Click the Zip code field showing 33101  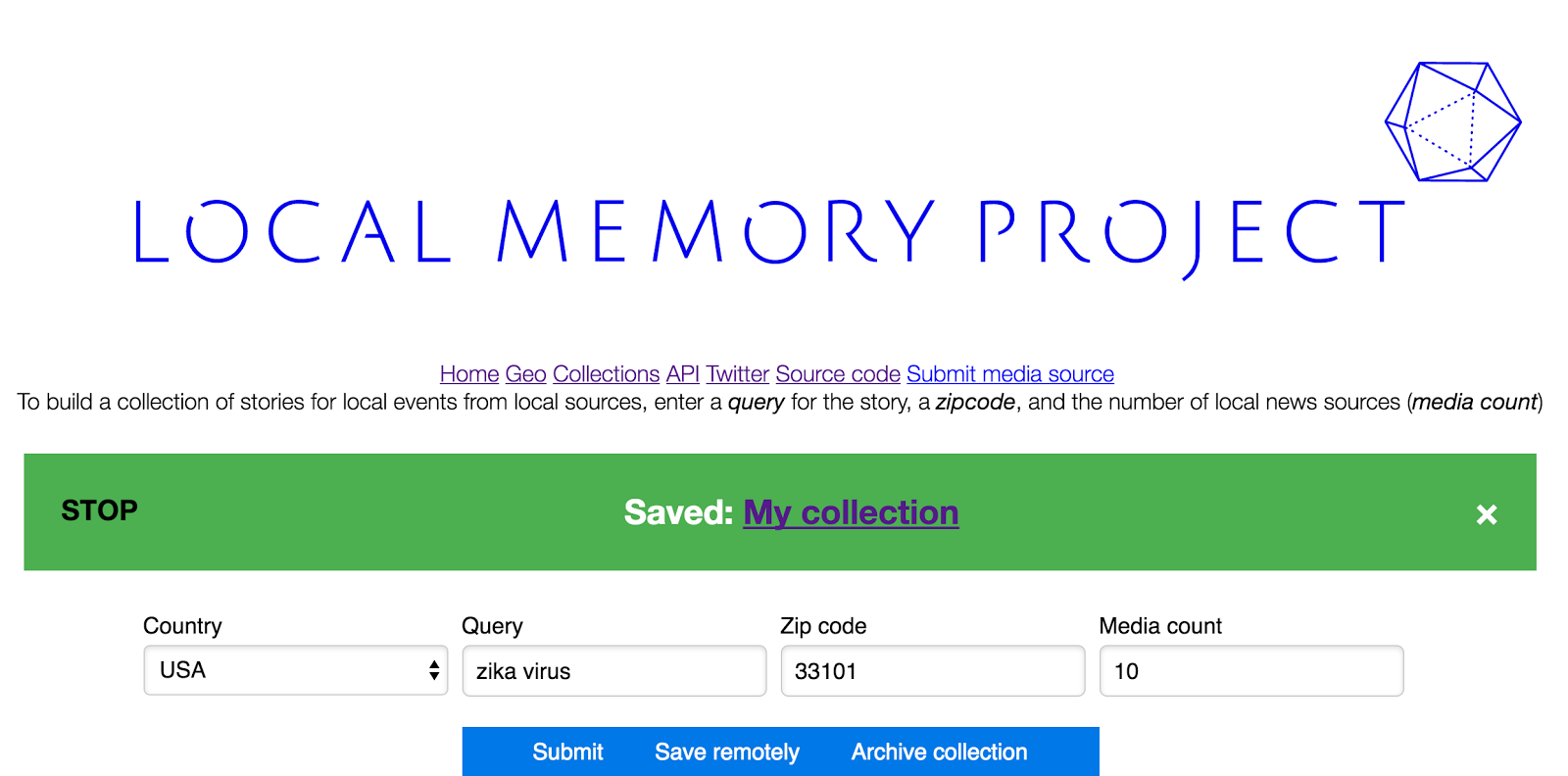pyautogui.click(x=931, y=670)
